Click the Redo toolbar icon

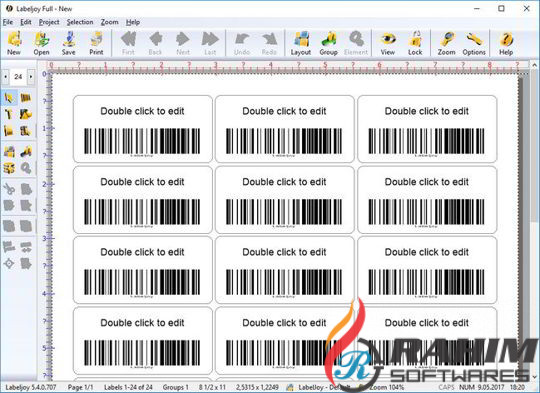point(269,43)
